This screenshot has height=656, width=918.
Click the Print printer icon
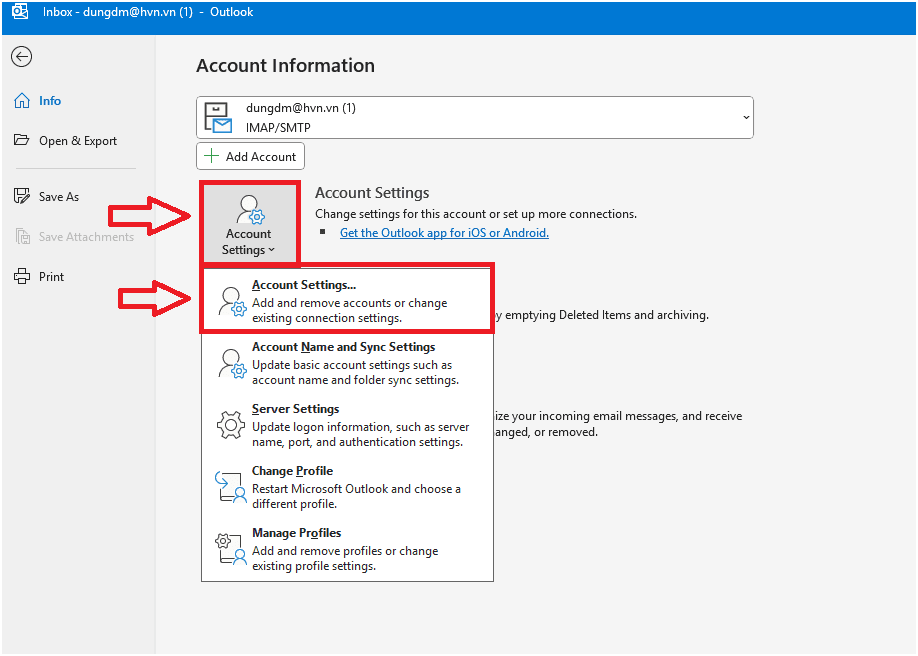(22, 276)
